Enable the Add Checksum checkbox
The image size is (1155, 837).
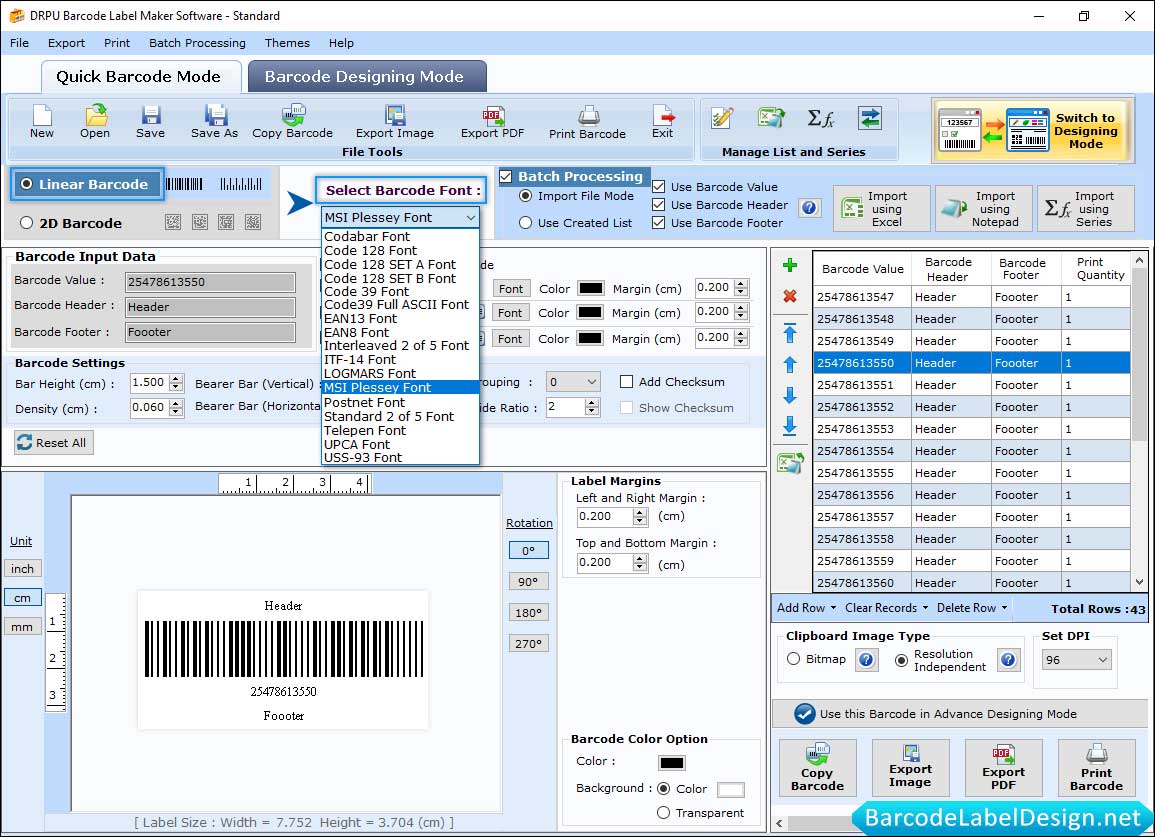pos(626,382)
